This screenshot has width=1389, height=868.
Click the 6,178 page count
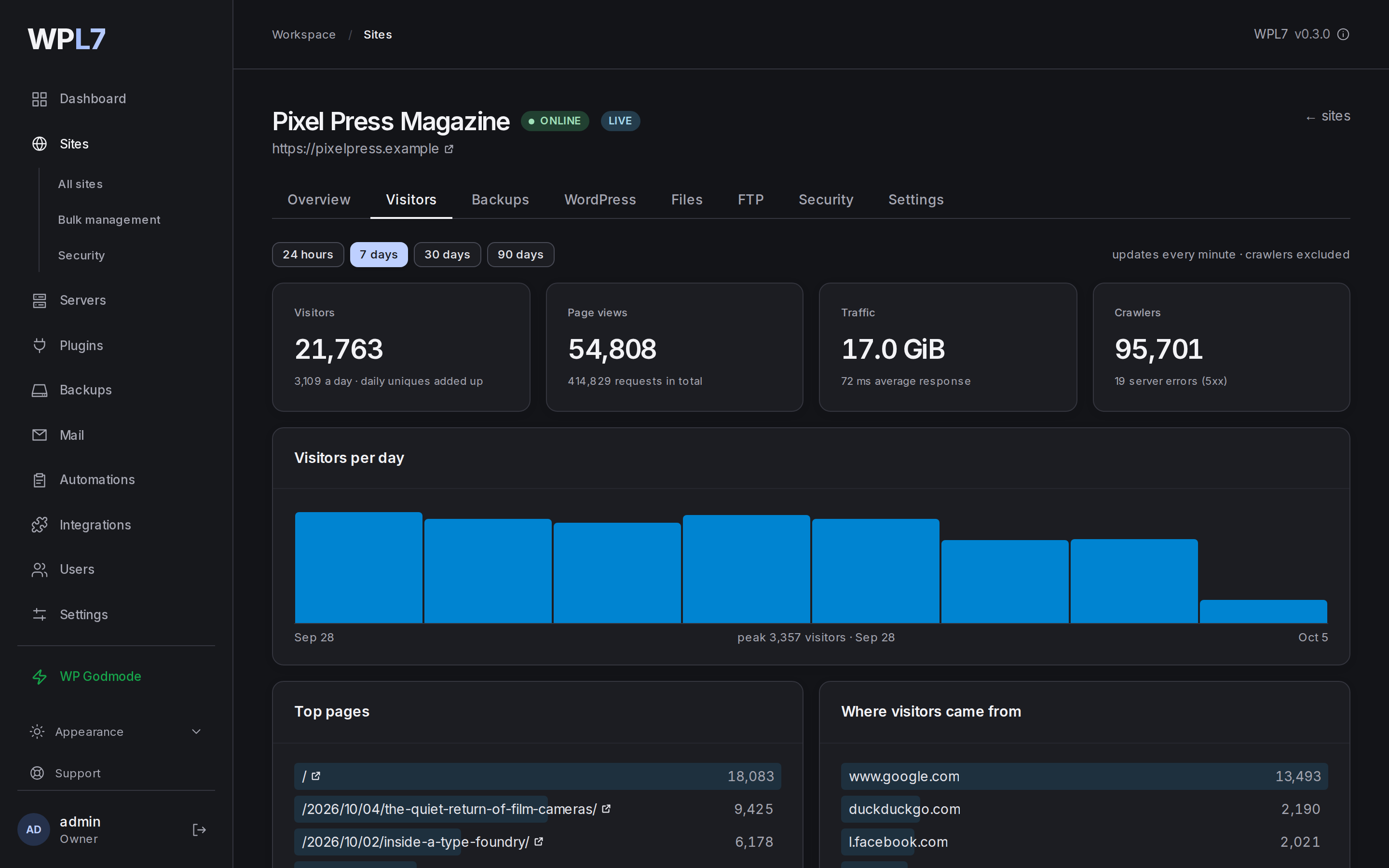[754, 841]
